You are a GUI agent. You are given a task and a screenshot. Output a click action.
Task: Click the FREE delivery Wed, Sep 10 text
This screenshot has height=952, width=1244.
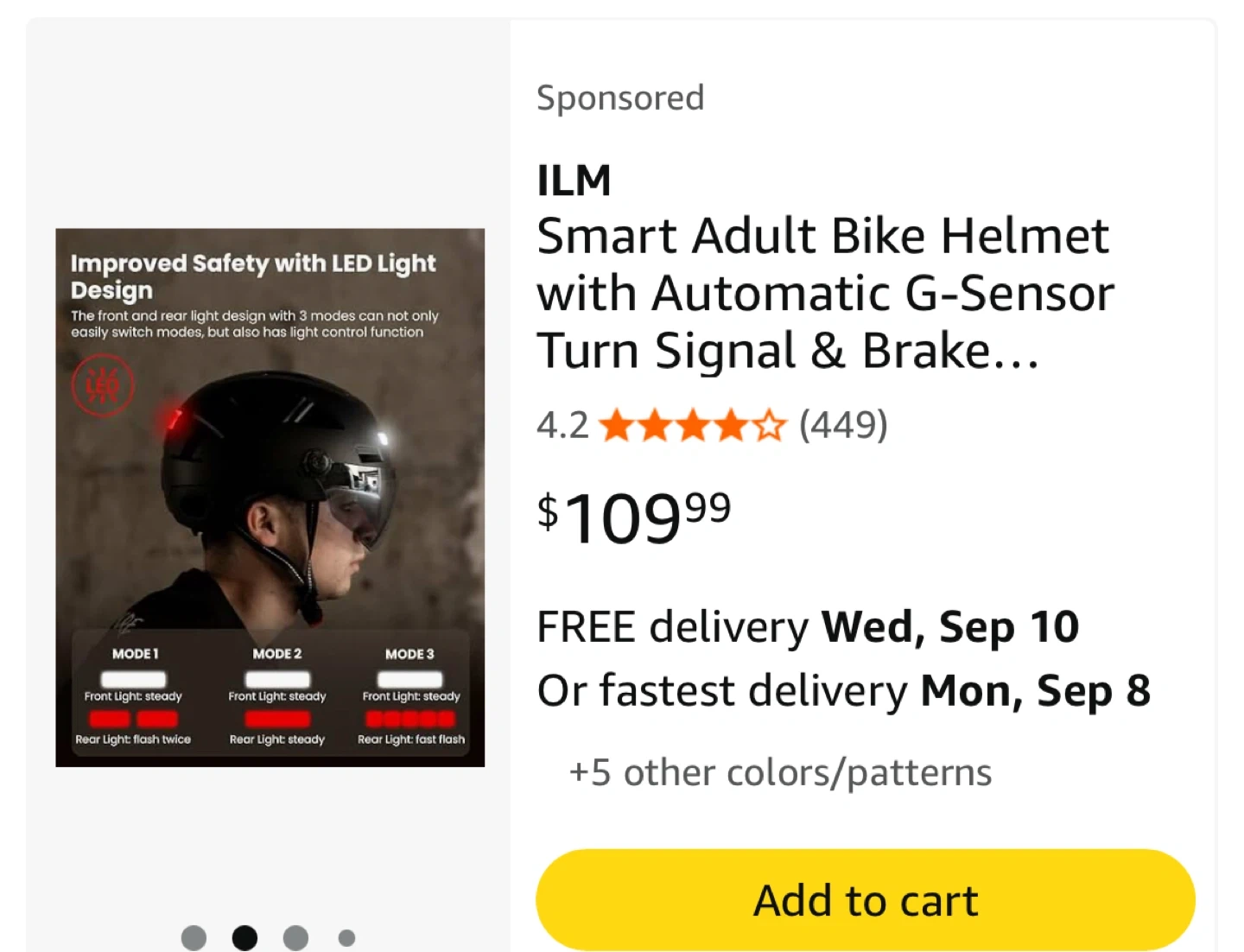coord(808,626)
